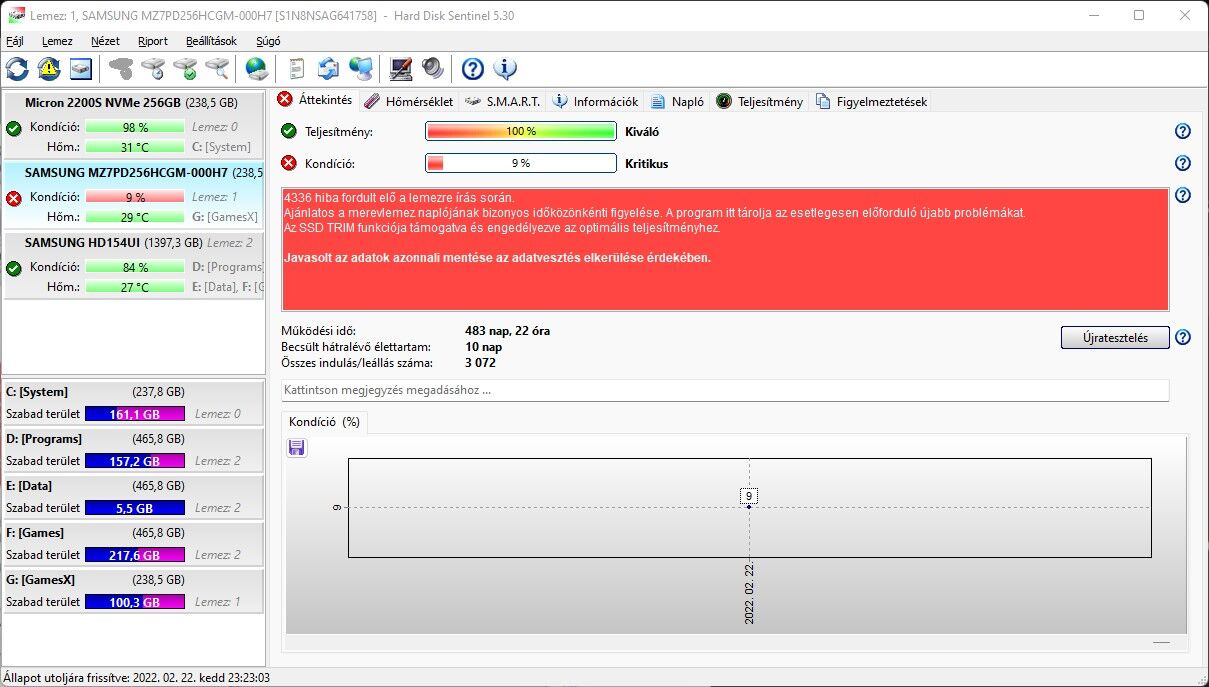Screen dimensions: 1209x687
Task: Click the disk with magnifier icon
Action: point(217,69)
